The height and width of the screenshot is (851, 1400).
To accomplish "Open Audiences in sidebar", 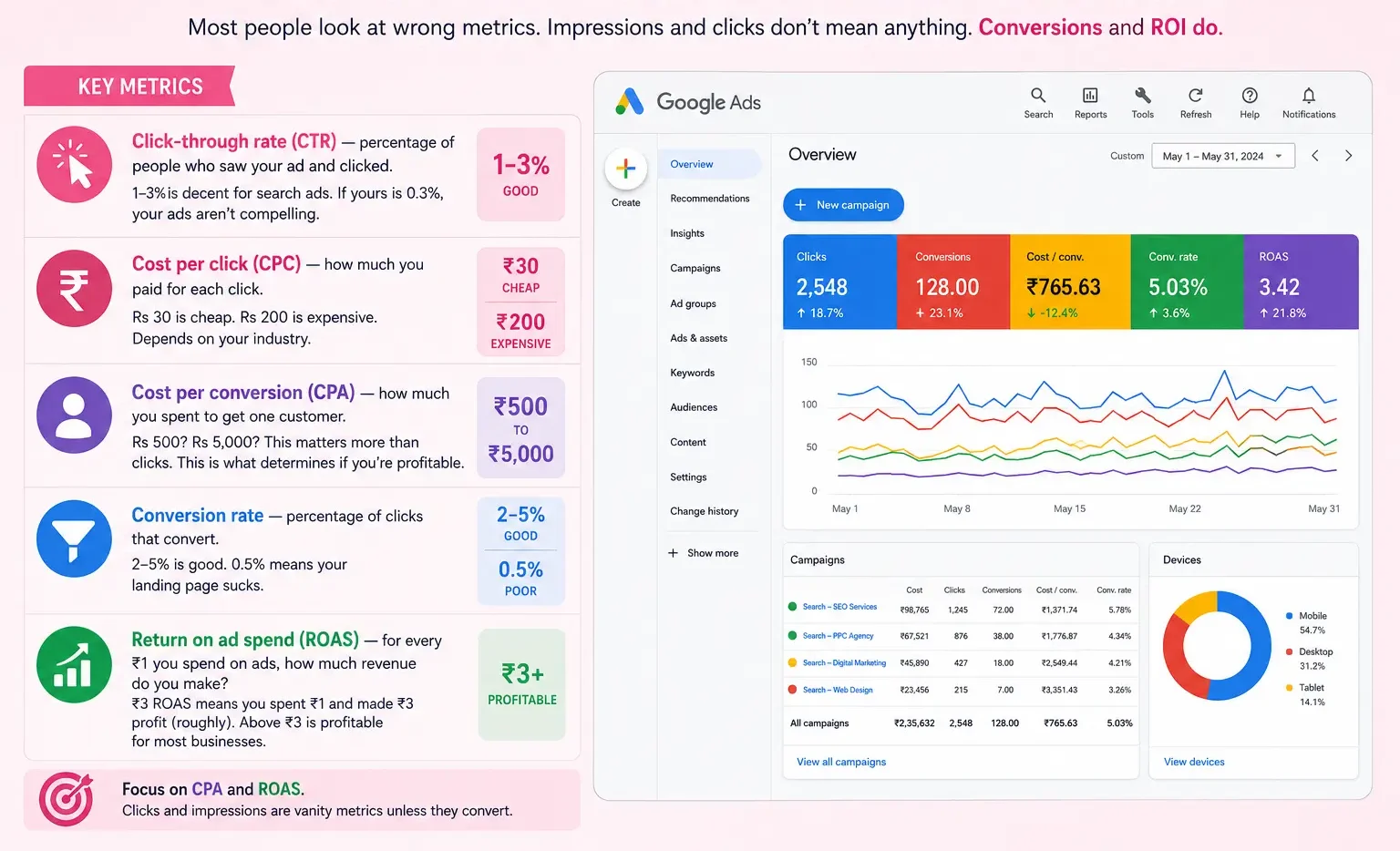I will click(694, 407).
